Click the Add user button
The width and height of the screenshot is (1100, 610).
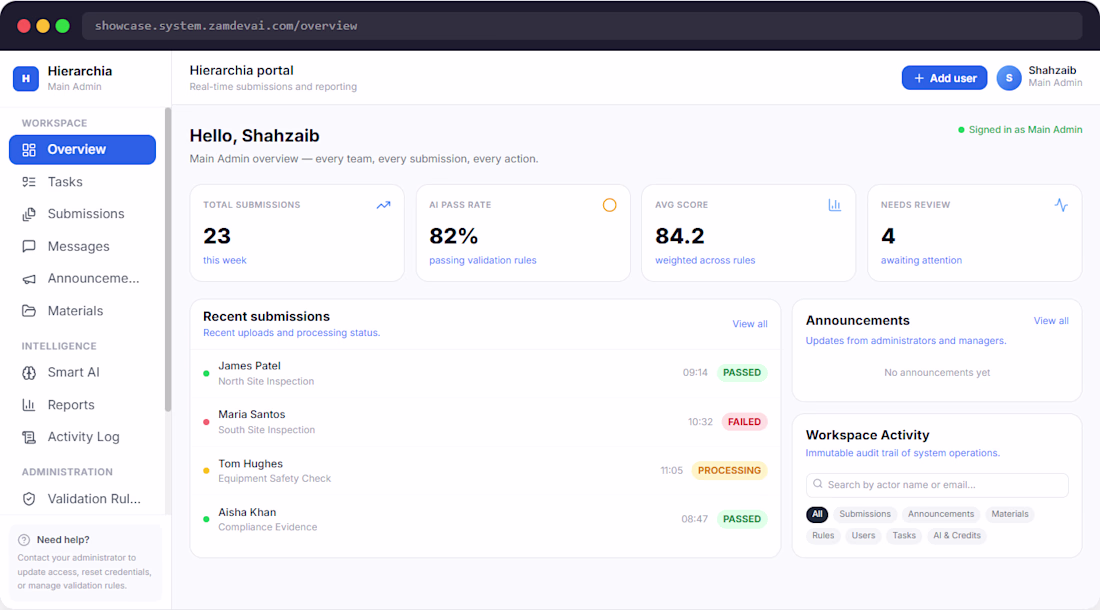[x=944, y=78]
